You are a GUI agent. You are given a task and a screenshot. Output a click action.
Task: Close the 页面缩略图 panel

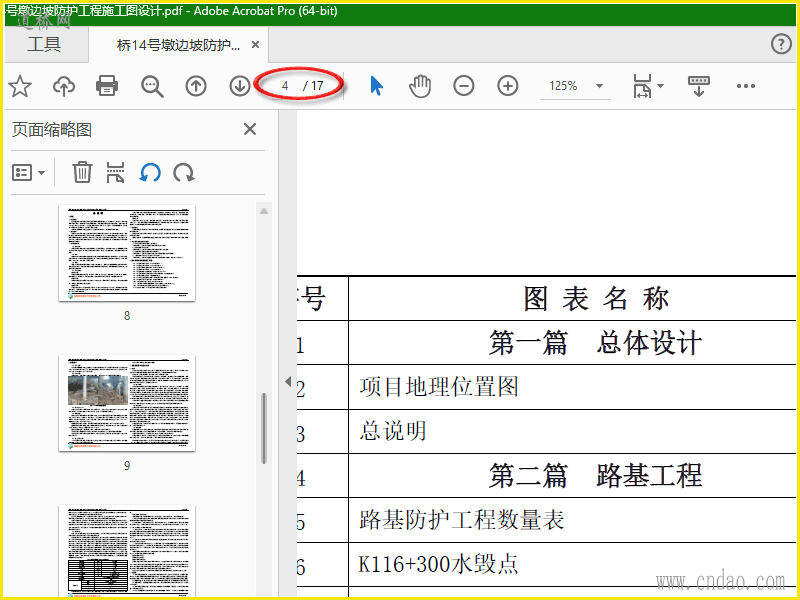tap(250, 129)
